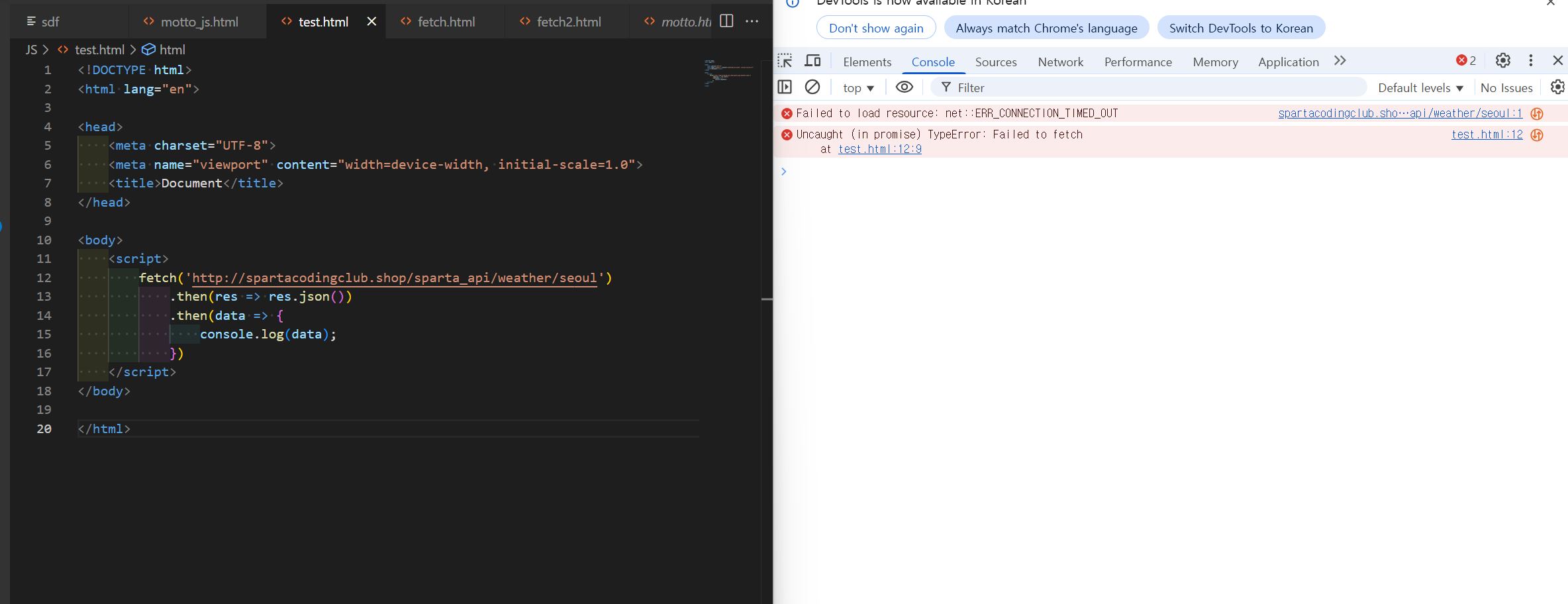
Task: Dismiss the DevTools language notification
Action: [1551, 3]
